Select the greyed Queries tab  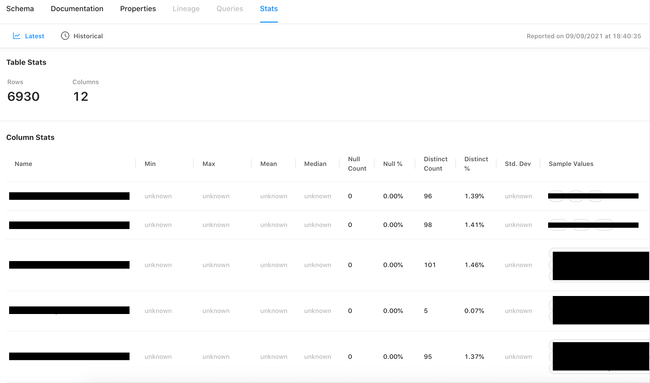point(229,9)
